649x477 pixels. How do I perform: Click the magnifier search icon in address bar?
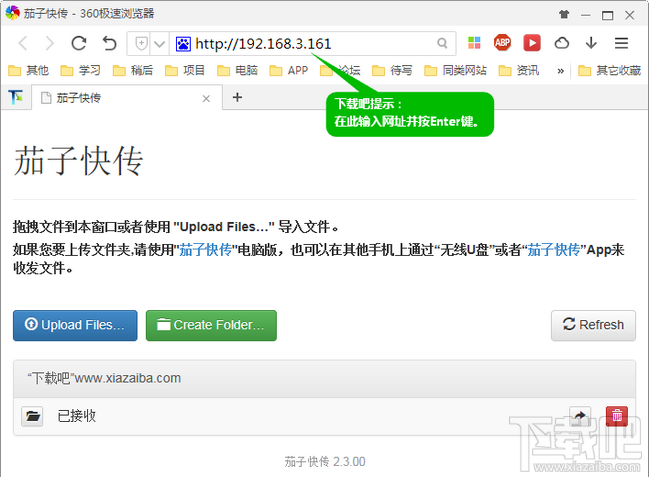(x=442, y=43)
